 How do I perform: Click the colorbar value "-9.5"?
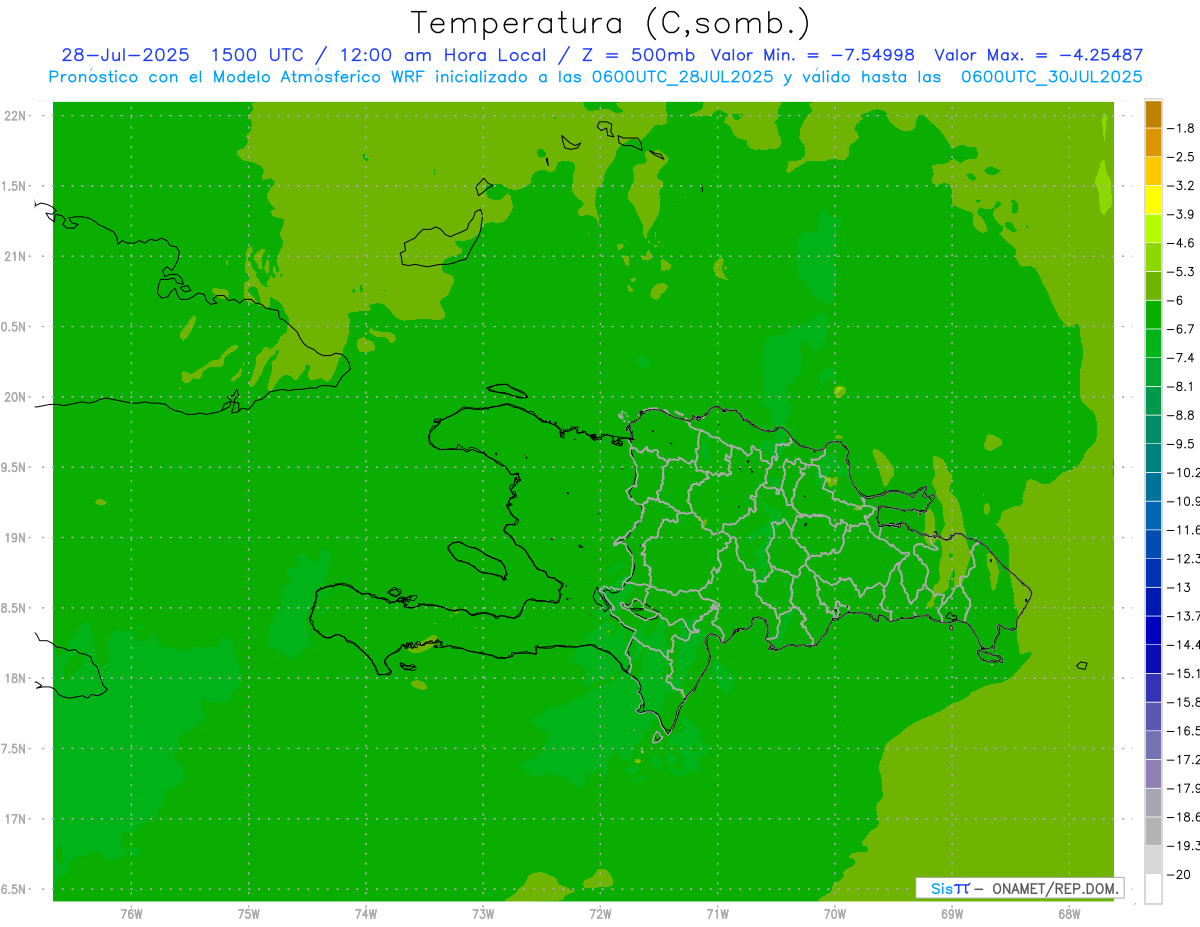click(1182, 443)
